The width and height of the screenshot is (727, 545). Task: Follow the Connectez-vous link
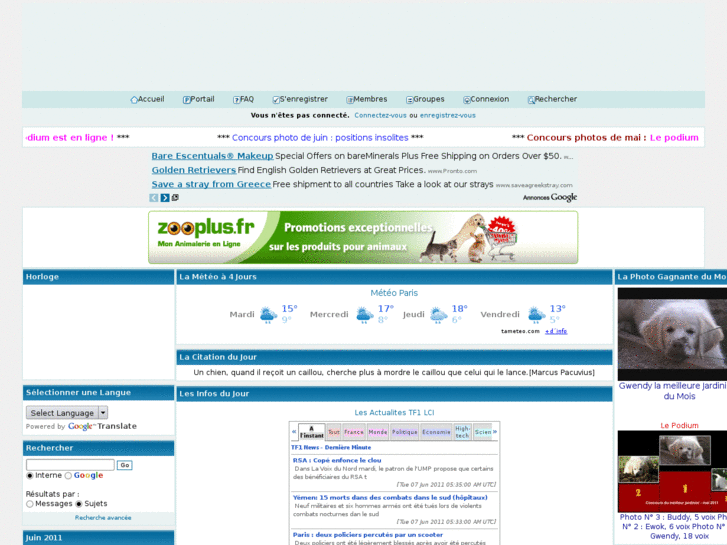click(380, 115)
